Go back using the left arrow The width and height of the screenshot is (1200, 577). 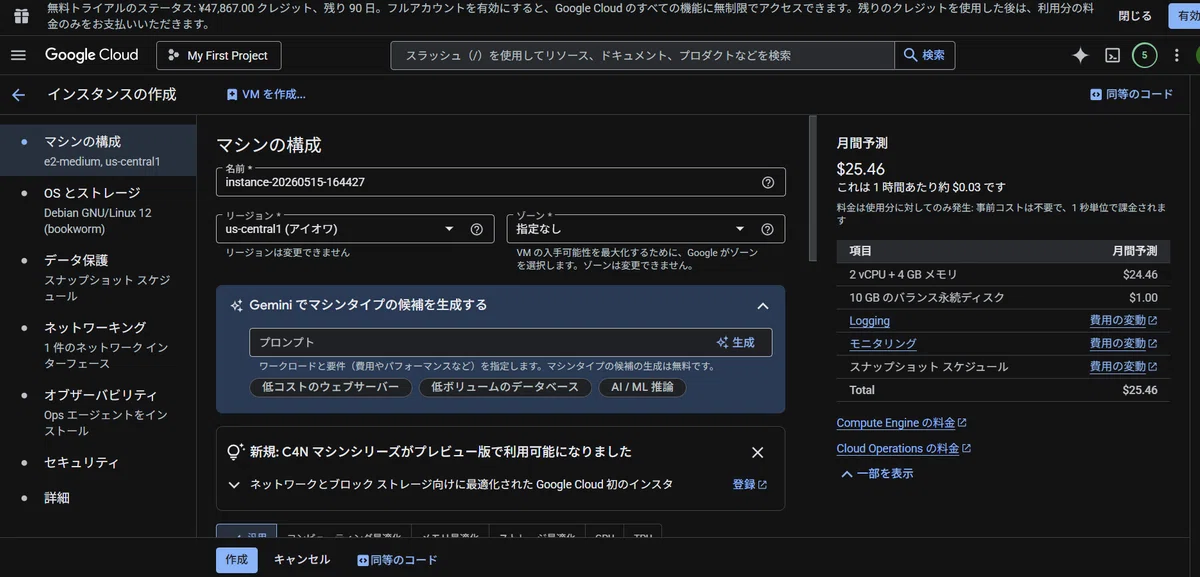coord(18,95)
